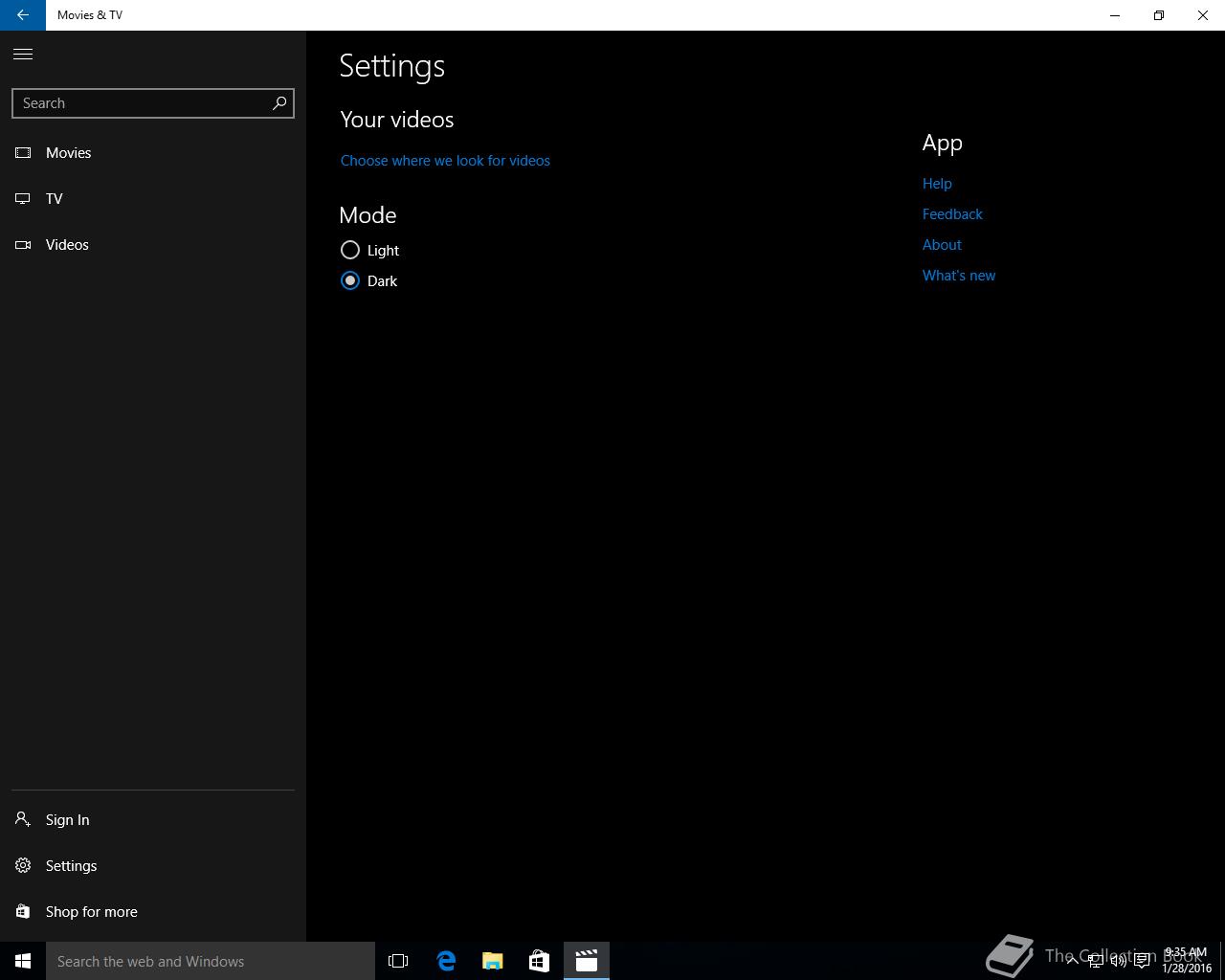Open Choose where we look for videos
Screen dimensions: 1225x980
click(x=445, y=161)
